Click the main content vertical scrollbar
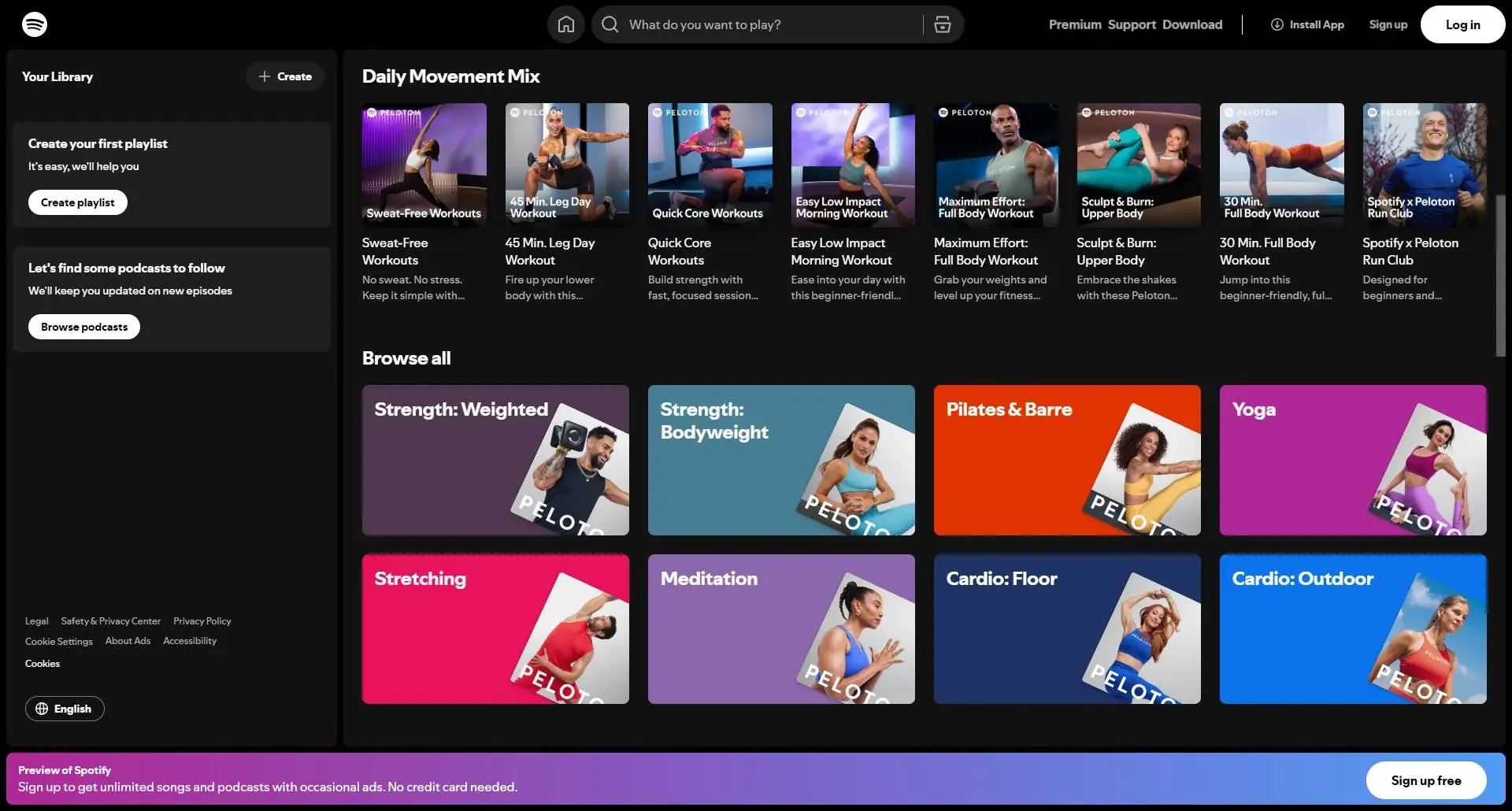 [1500, 276]
